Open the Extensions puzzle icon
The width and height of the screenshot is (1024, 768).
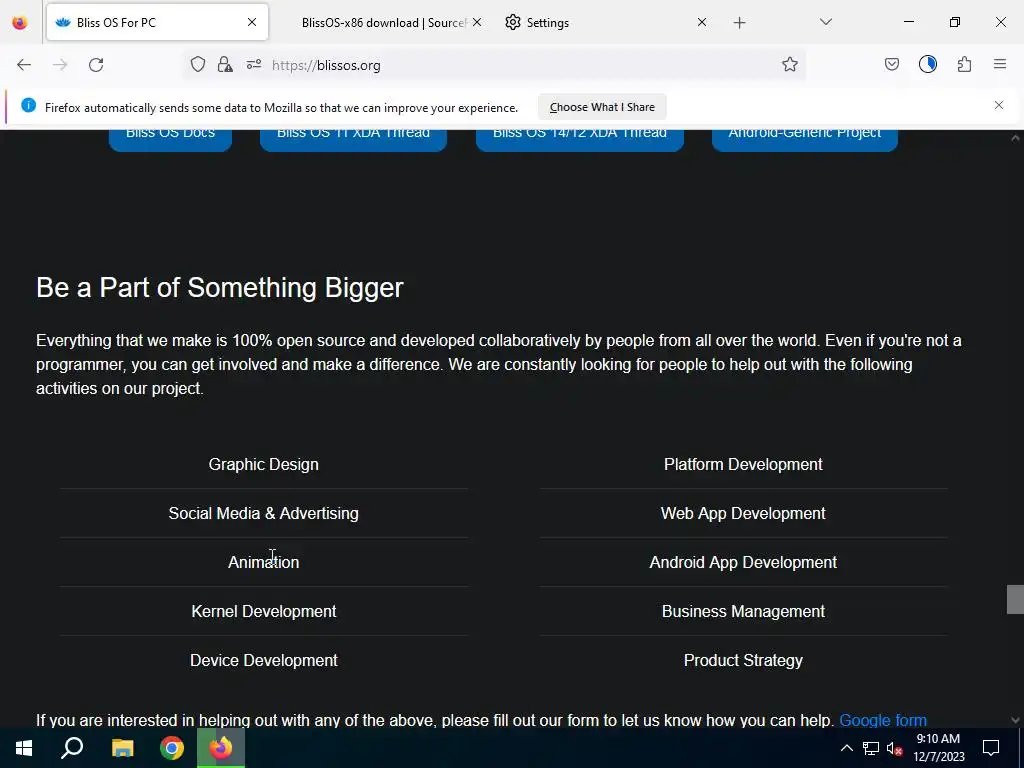pos(964,65)
